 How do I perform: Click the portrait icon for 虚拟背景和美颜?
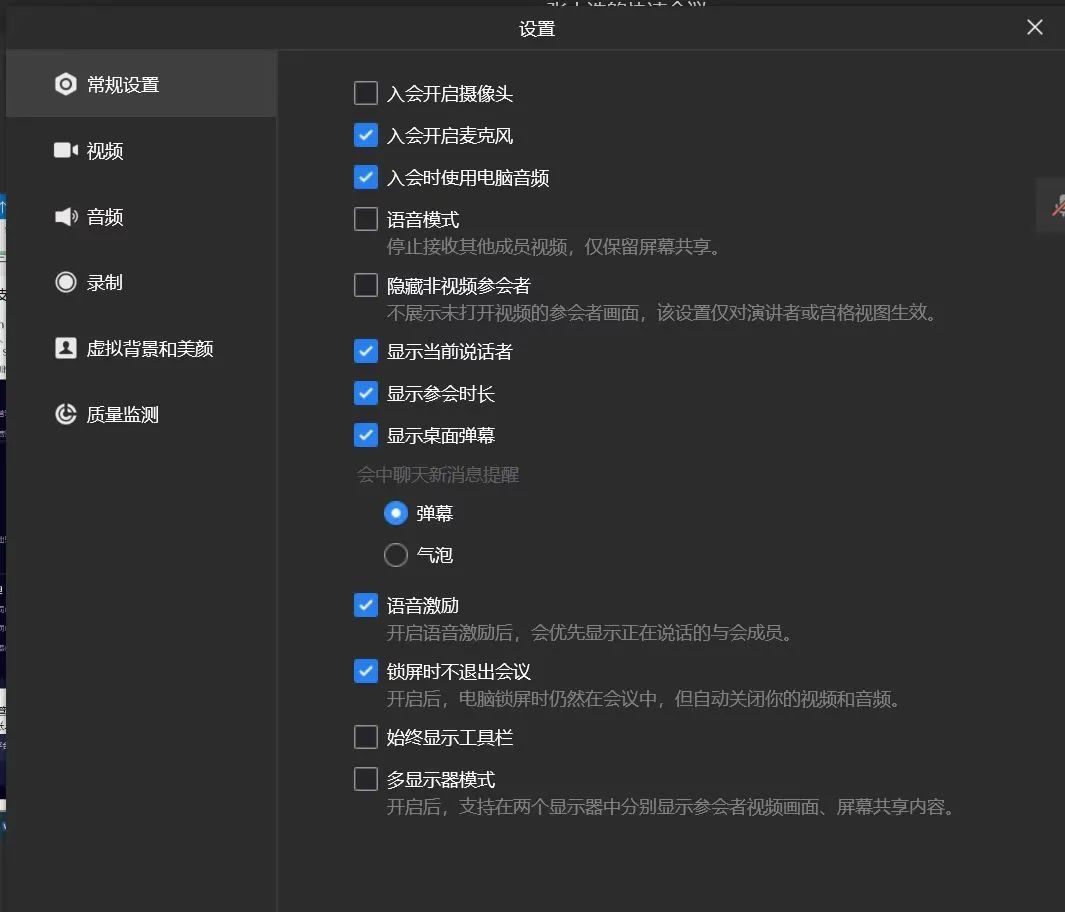pos(65,348)
